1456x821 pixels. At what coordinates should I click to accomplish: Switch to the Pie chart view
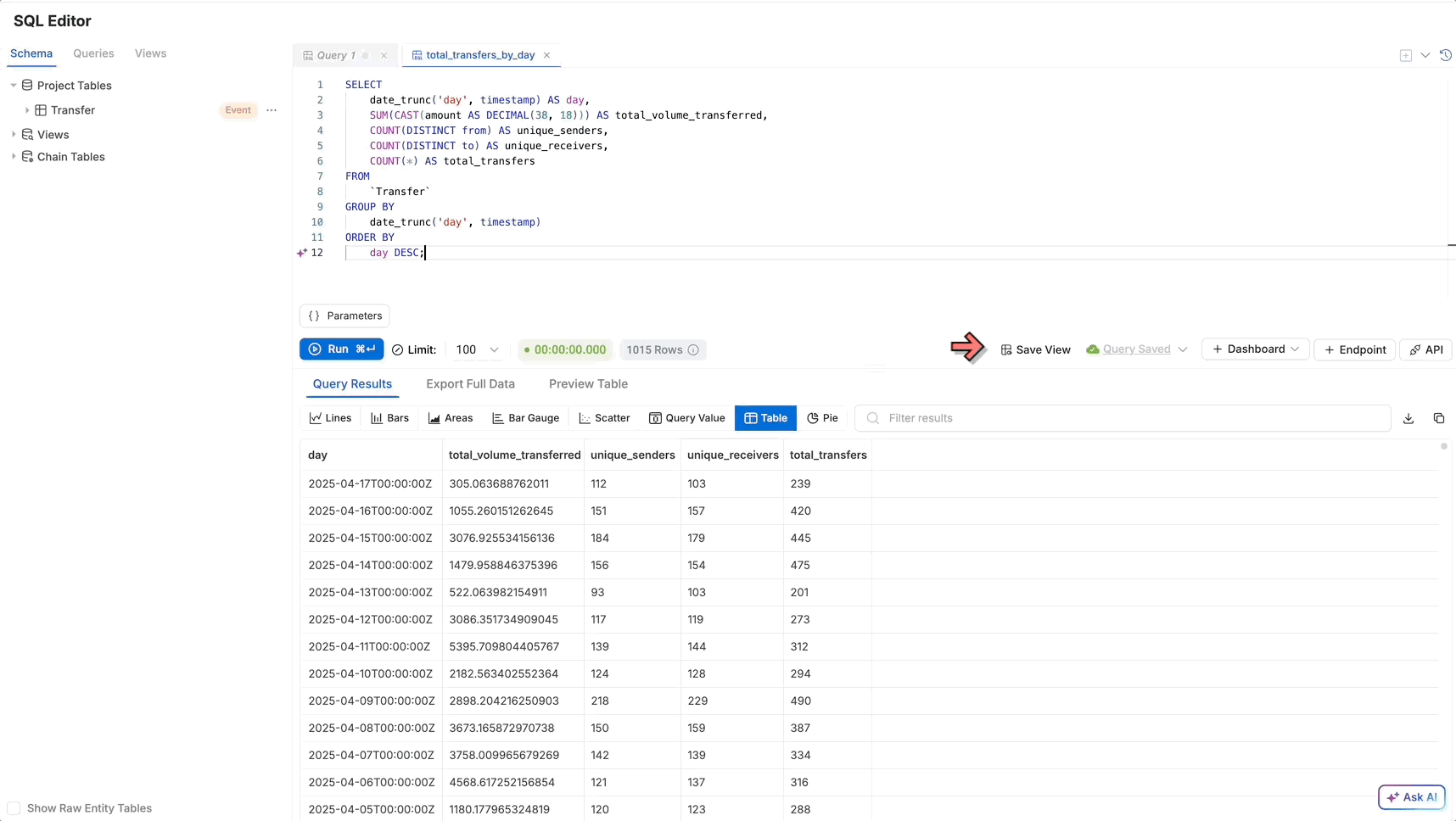822,418
